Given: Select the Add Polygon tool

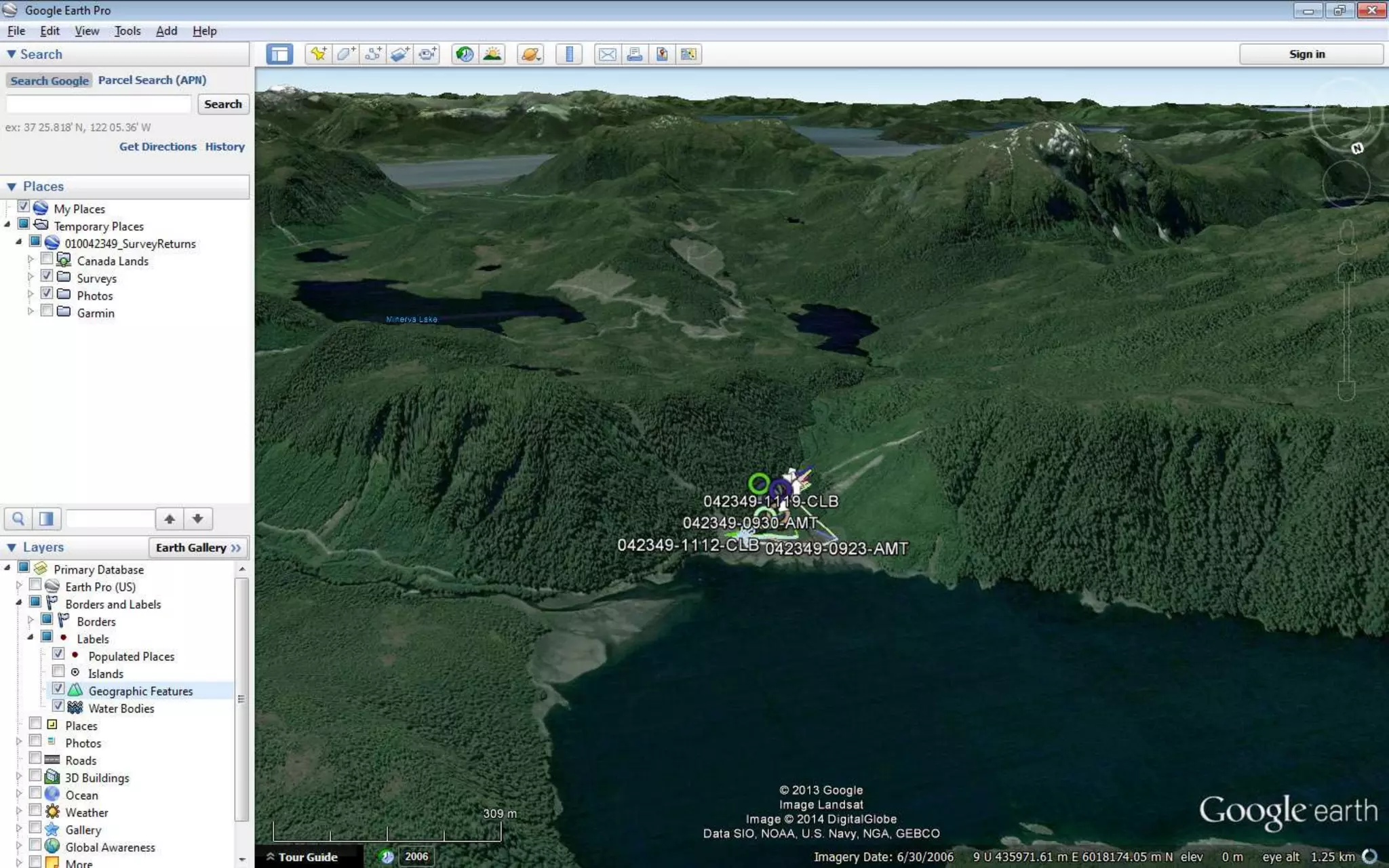Looking at the screenshot, I should pyautogui.click(x=346, y=54).
